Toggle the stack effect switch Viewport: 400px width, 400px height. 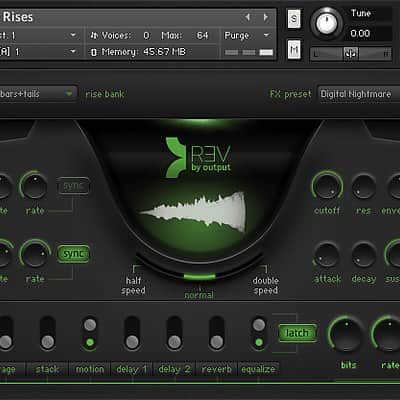pos(47,333)
